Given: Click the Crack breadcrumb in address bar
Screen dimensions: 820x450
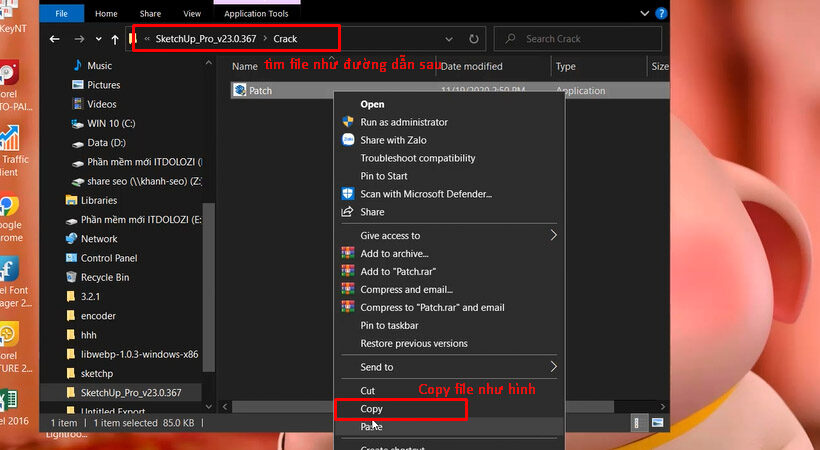Looking at the screenshot, I should [285, 39].
